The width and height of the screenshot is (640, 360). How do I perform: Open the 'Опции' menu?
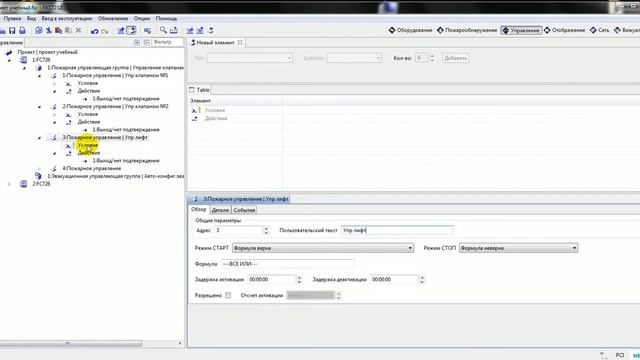142,19
